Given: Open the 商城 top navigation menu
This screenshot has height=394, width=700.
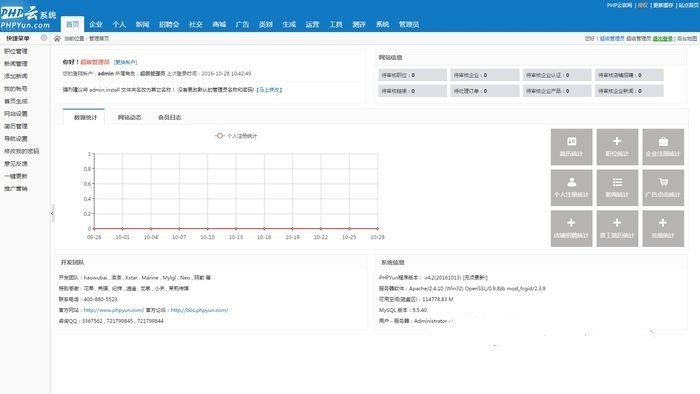Looking at the screenshot, I should pyautogui.click(x=219, y=25).
